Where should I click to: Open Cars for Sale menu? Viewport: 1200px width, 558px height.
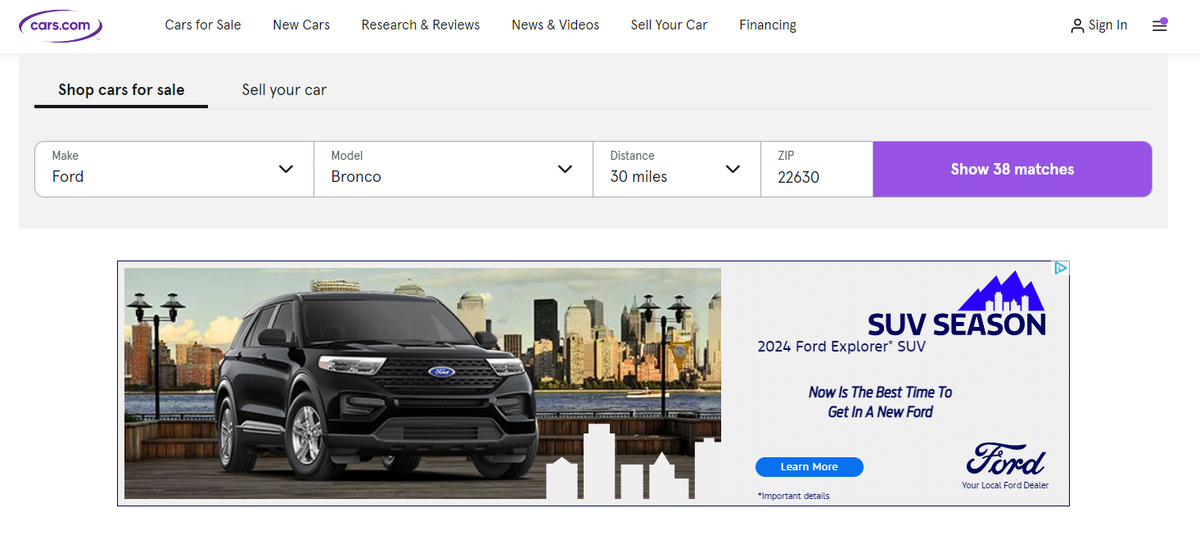203,25
